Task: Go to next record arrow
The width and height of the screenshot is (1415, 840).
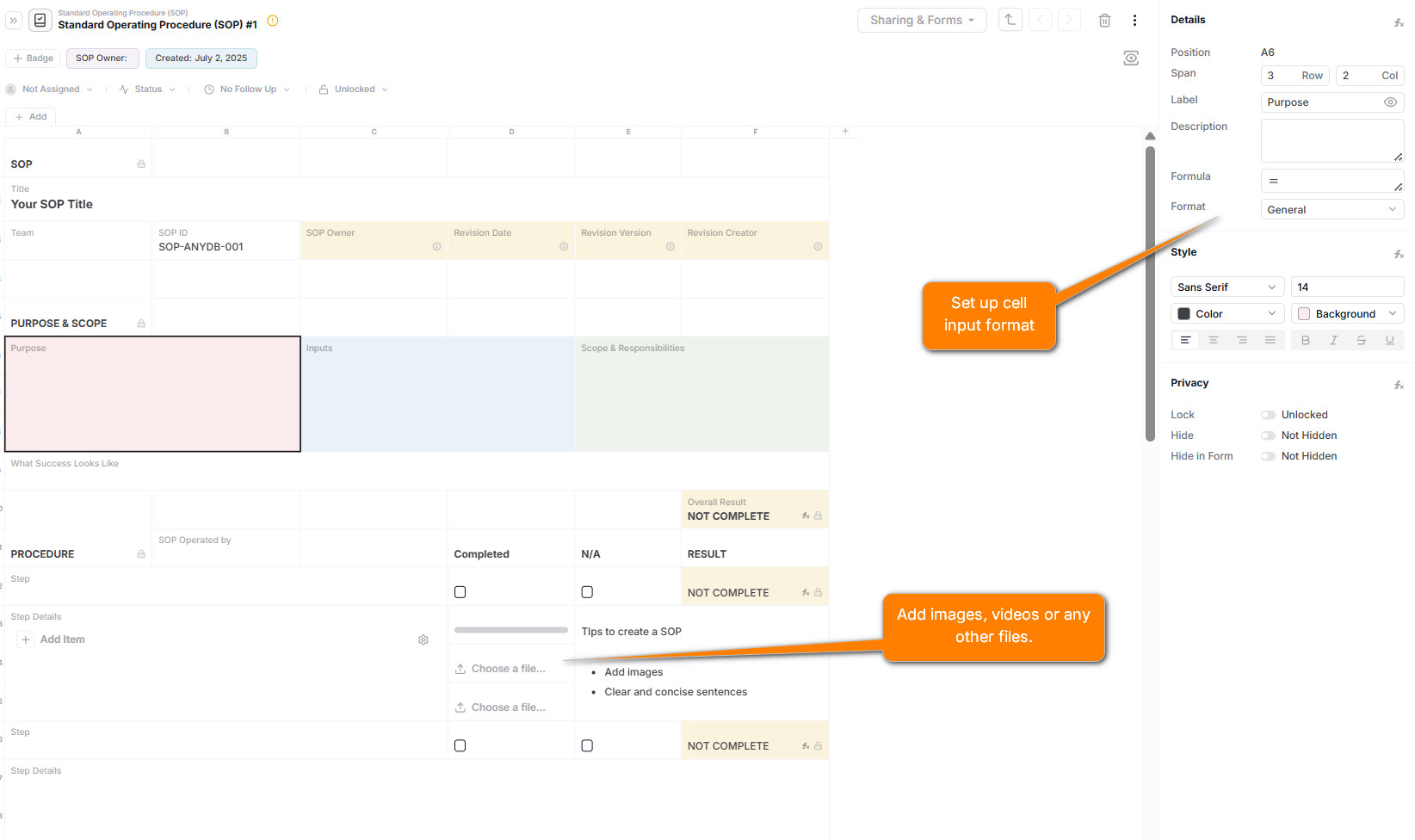Action: point(1069,20)
